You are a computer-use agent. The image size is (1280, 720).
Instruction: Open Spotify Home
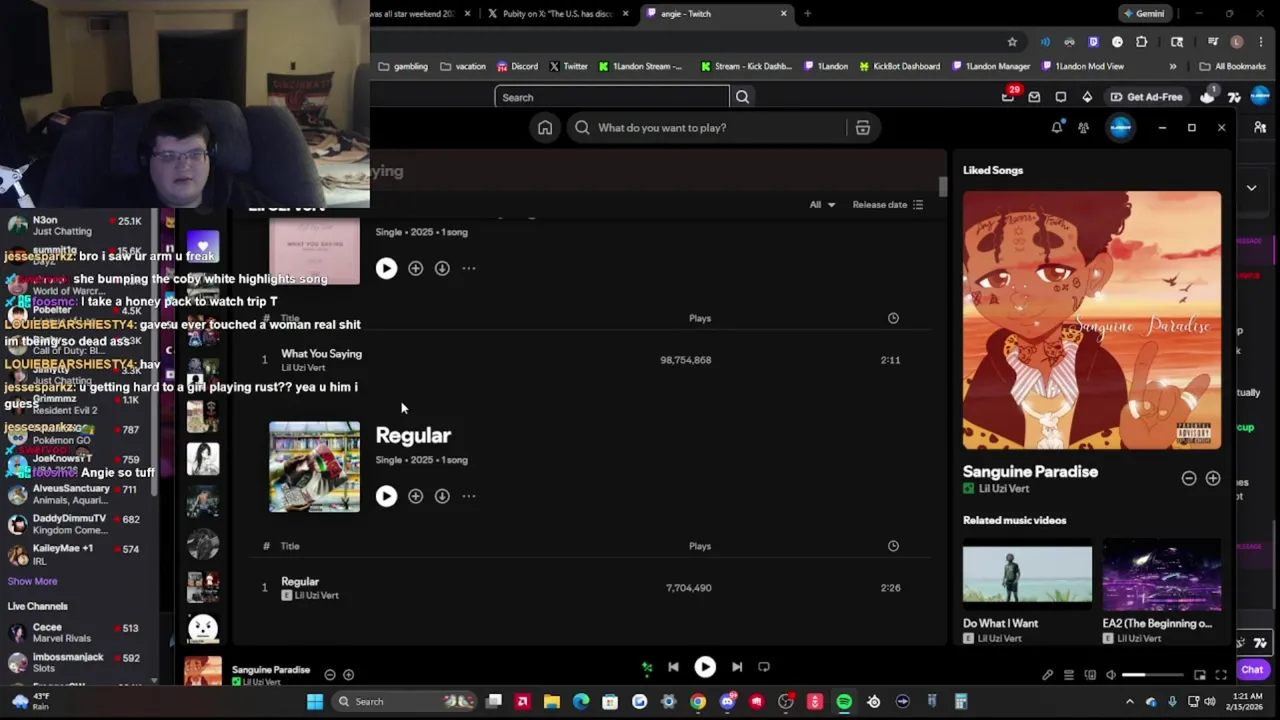tap(545, 128)
